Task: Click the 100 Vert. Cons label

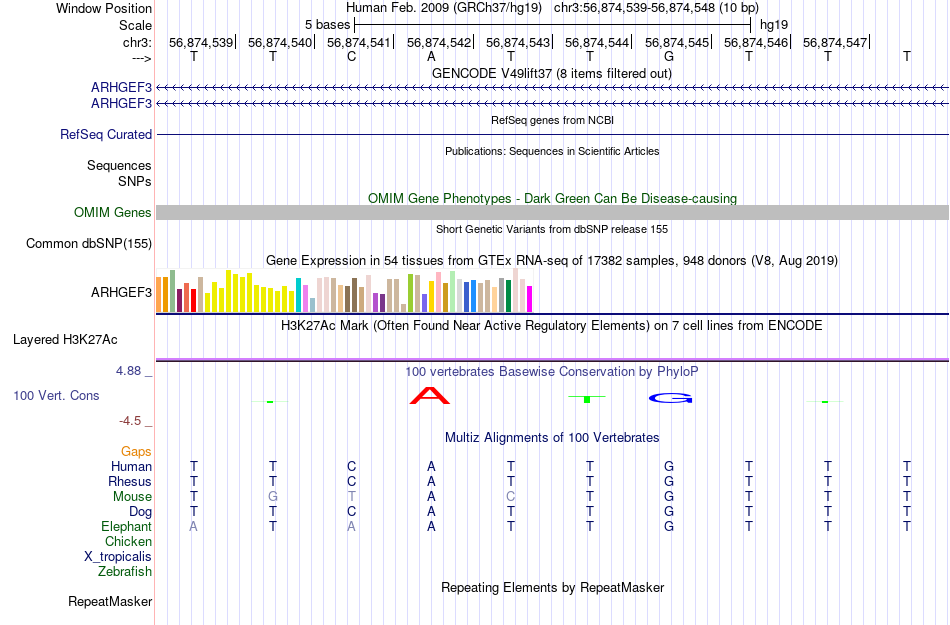Action: [x=56, y=395]
